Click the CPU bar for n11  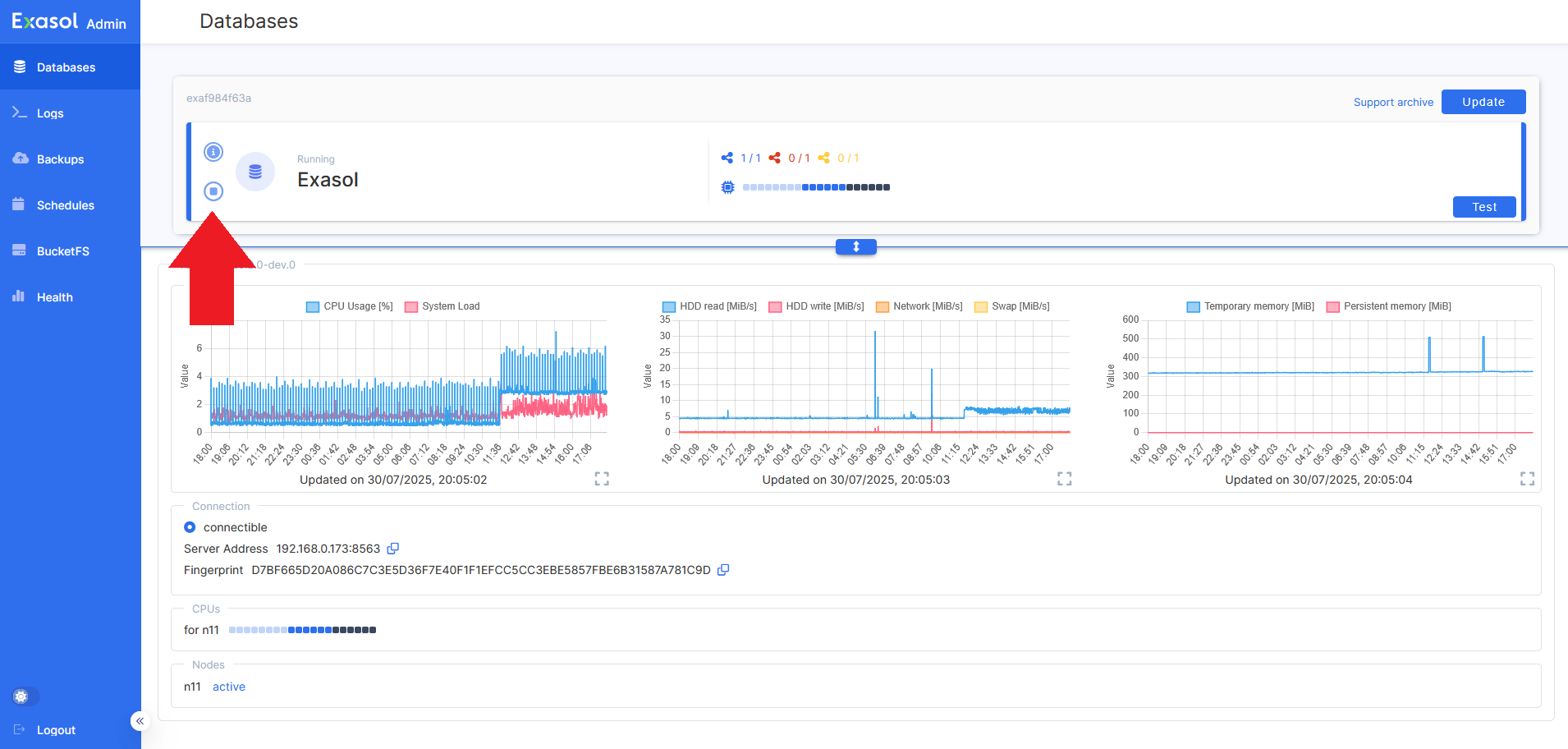pos(302,630)
